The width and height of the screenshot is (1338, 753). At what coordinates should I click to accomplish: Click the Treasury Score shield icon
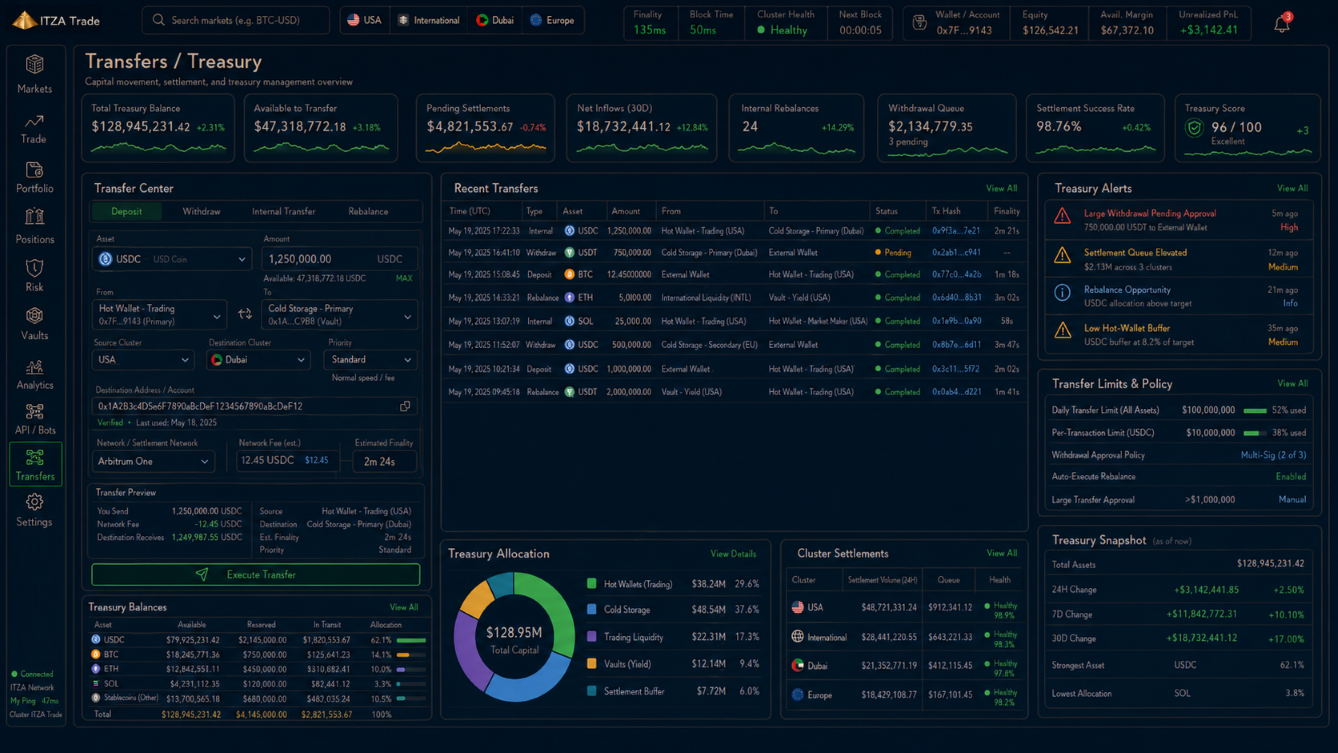pyautogui.click(x=1193, y=128)
